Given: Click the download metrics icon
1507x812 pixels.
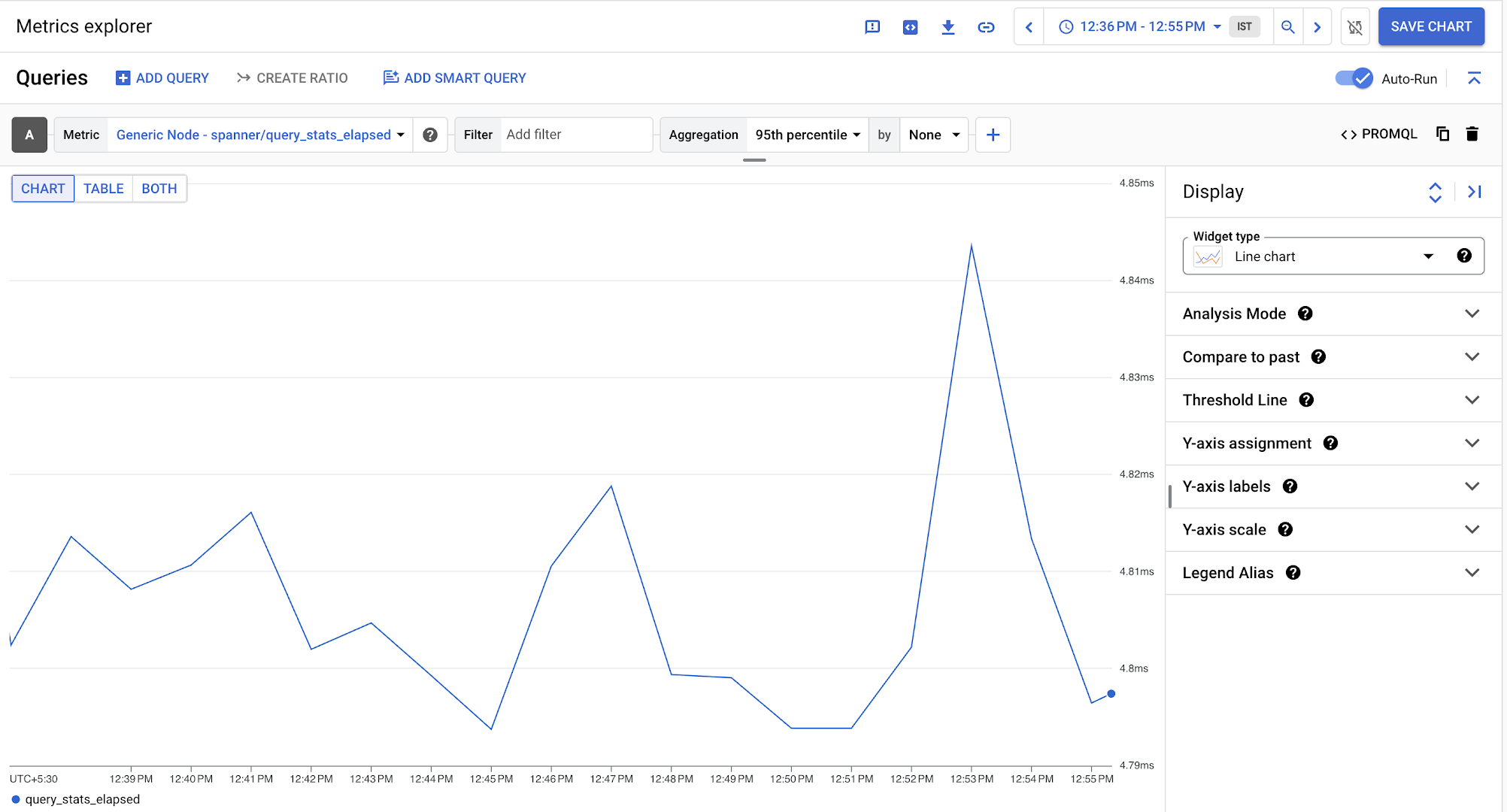Looking at the screenshot, I should pyautogui.click(x=947, y=27).
